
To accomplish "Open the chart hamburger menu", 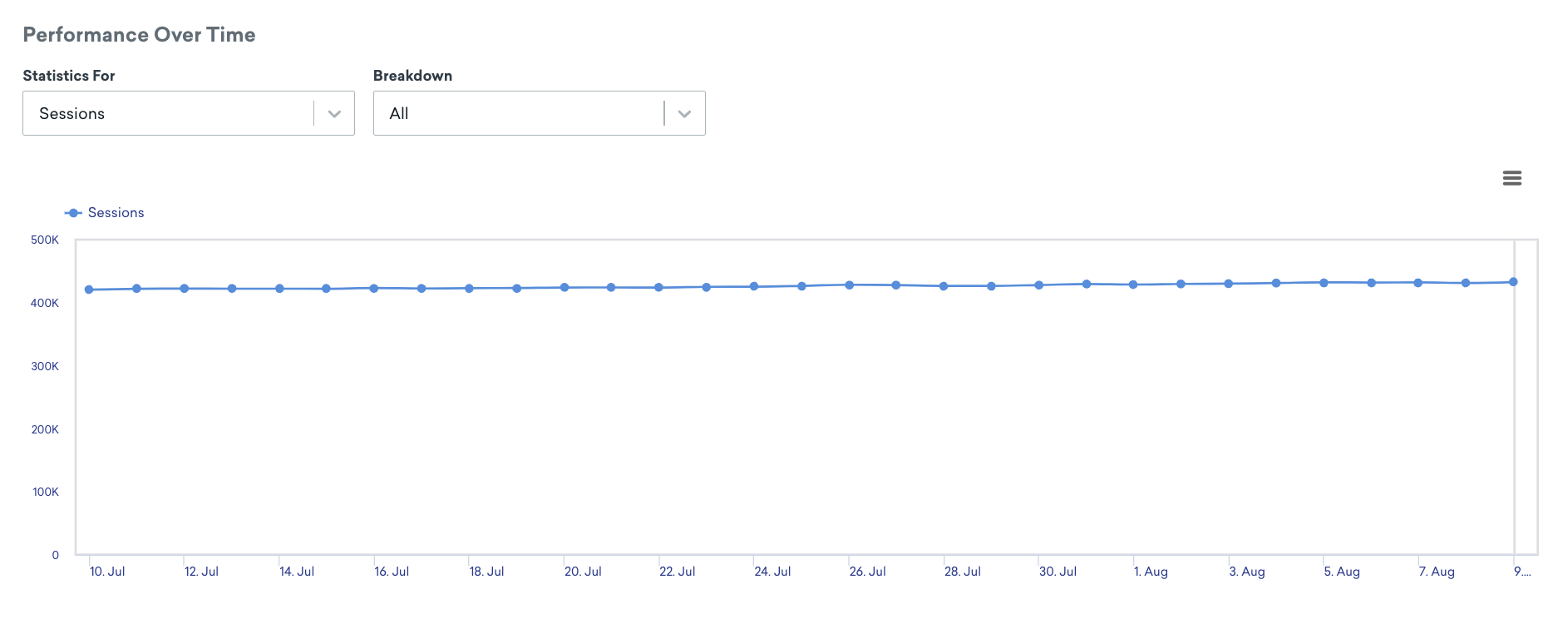I will tap(1511, 178).
